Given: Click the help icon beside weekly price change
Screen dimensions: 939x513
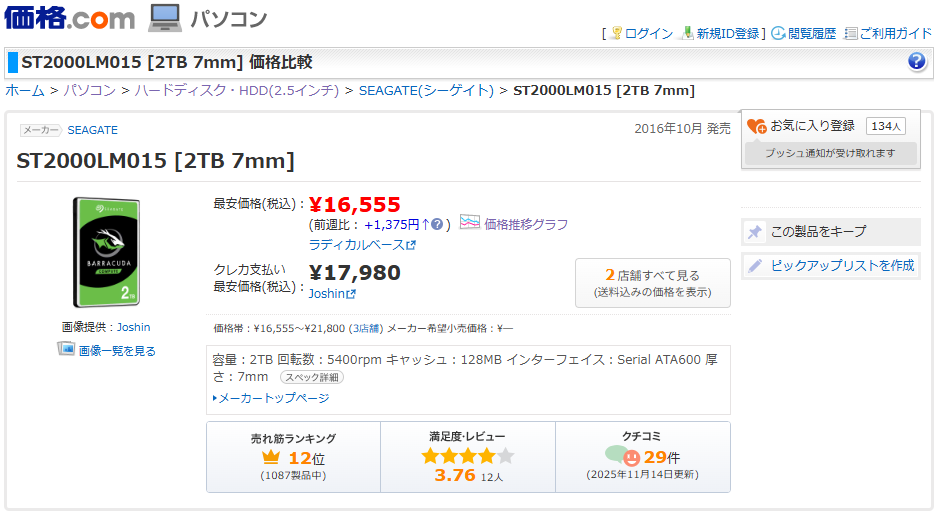Looking at the screenshot, I should tap(437, 224).
